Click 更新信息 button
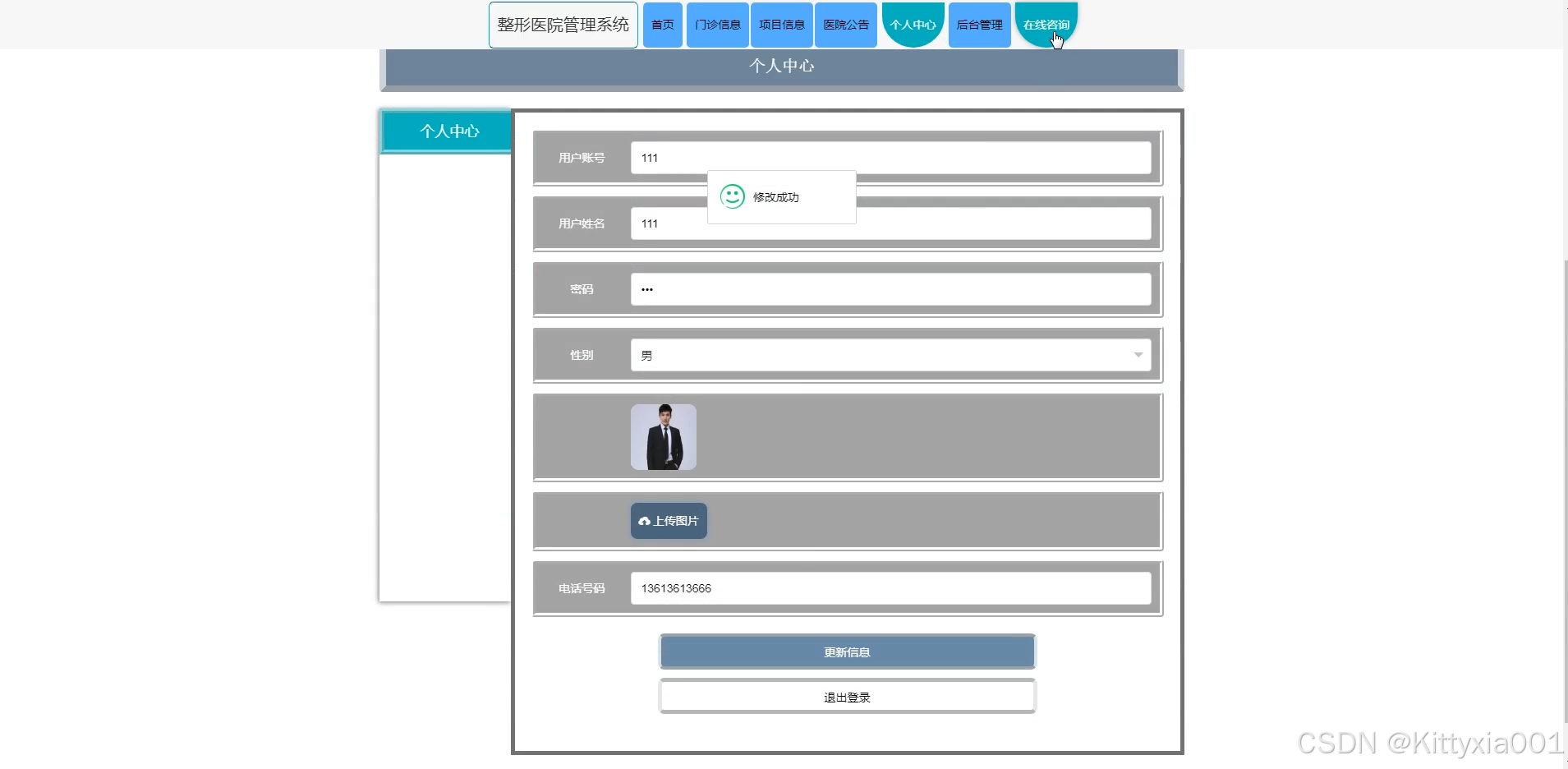Viewport: 1568px width, 769px height. [847, 652]
